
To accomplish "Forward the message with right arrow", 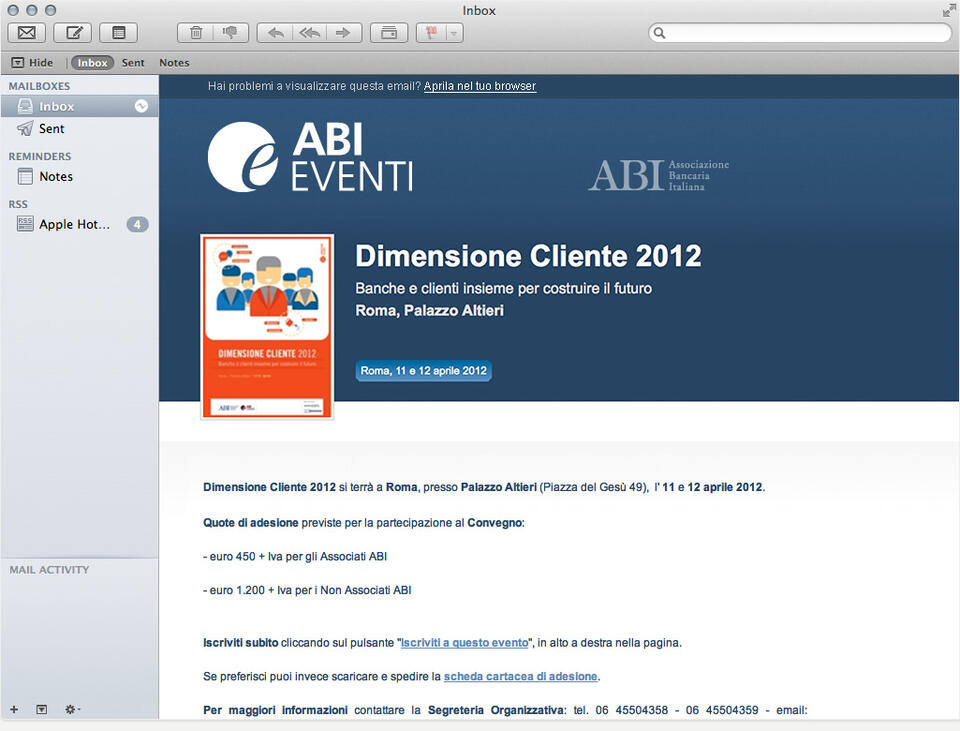I will click(x=344, y=32).
